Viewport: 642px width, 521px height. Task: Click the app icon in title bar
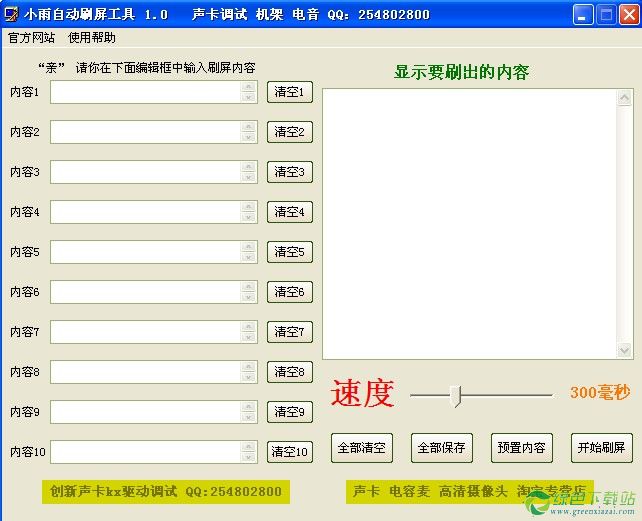12,15
